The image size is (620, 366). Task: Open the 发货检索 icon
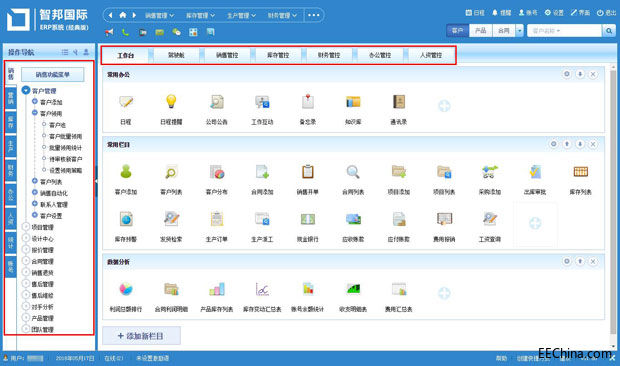[171, 219]
